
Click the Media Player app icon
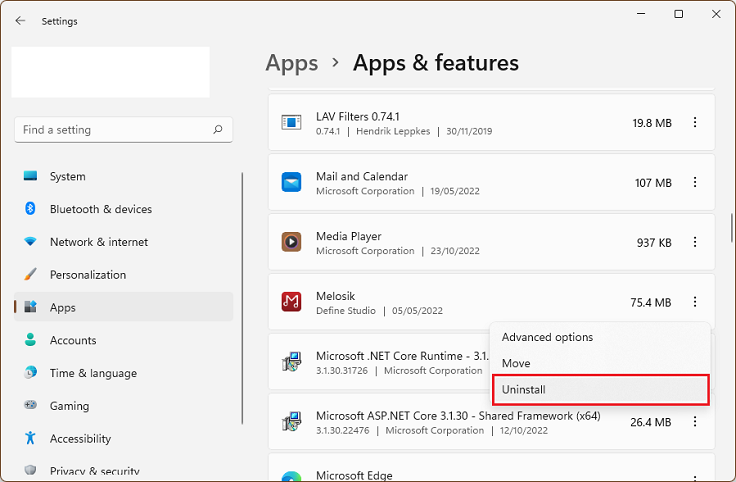point(291,242)
